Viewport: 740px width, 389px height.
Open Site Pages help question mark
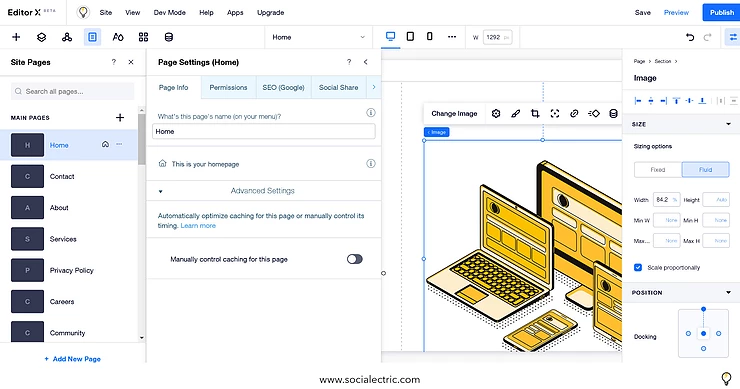pos(113,62)
